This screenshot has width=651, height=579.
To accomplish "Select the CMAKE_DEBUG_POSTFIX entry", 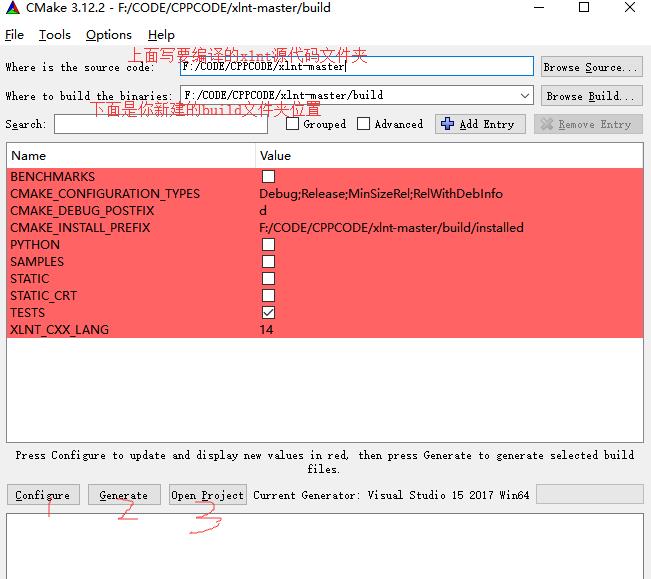I will click(x=82, y=211).
